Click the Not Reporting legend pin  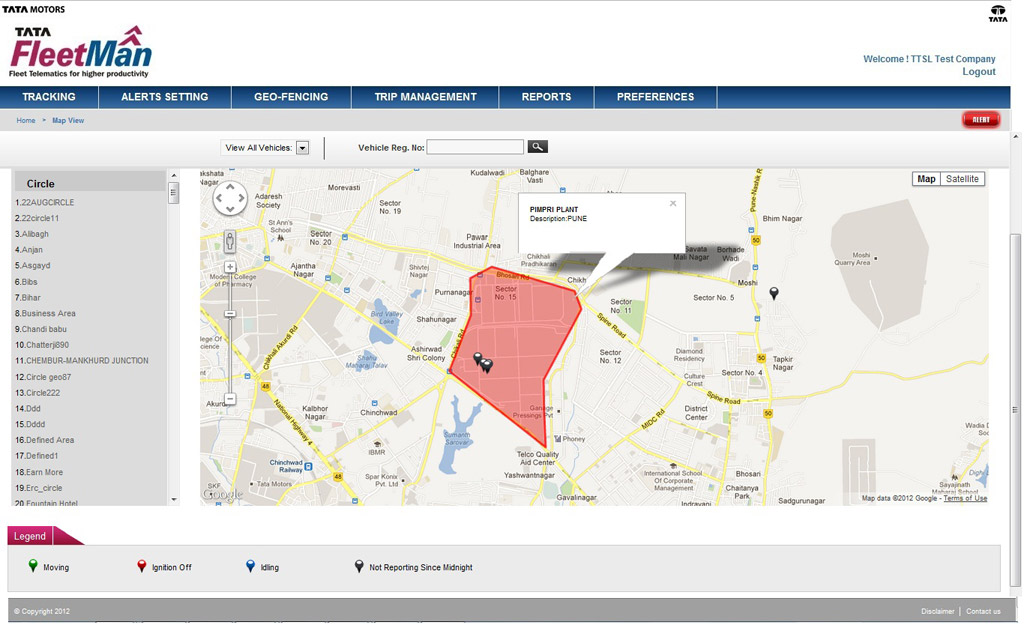(x=359, y=566)
